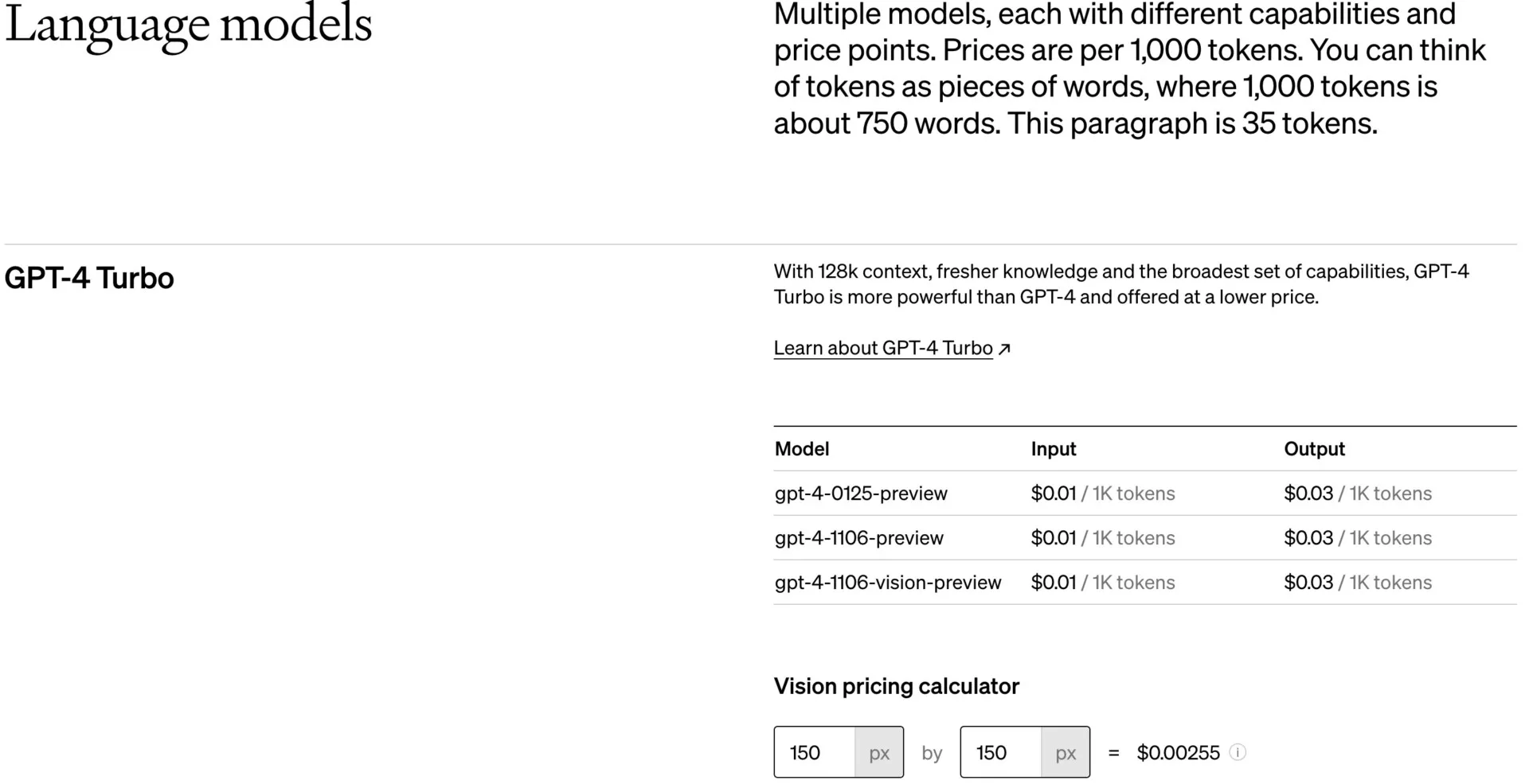Click the Model column header
The image size is (1529, 784).
coord(802,449)
